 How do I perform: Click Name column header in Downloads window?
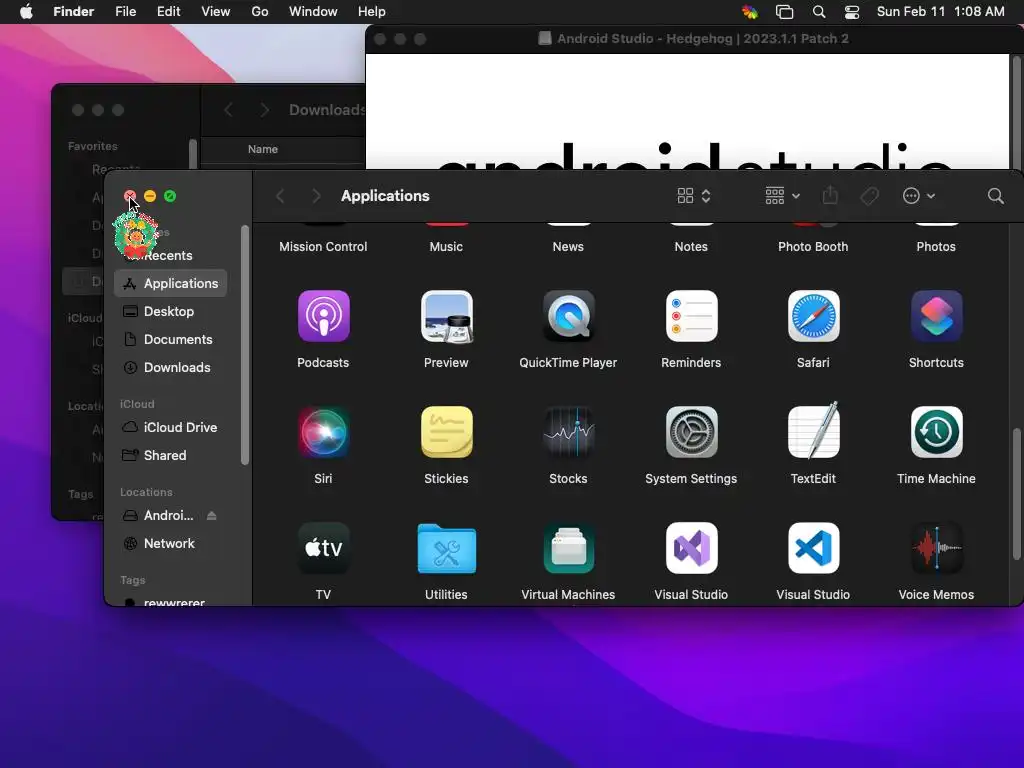(263, 149)
